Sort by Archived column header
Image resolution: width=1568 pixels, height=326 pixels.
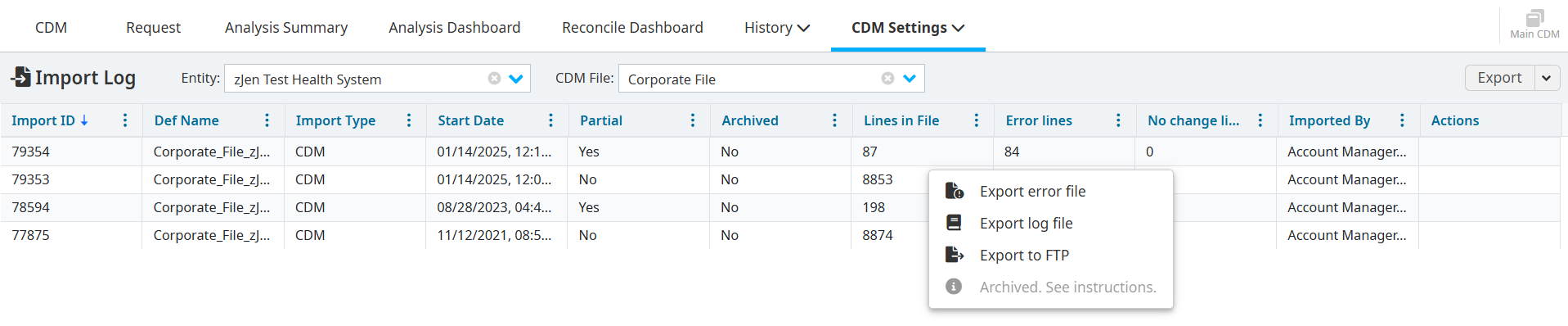point(750,120)
